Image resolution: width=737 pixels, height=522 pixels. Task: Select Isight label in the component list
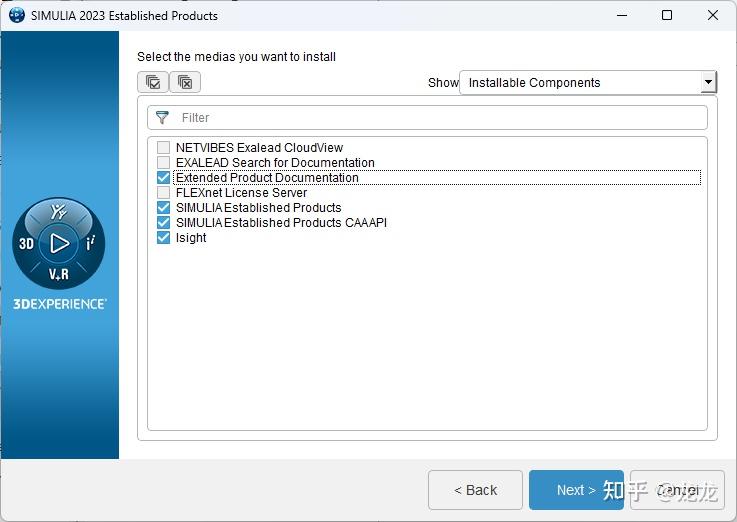coord(191,238)
